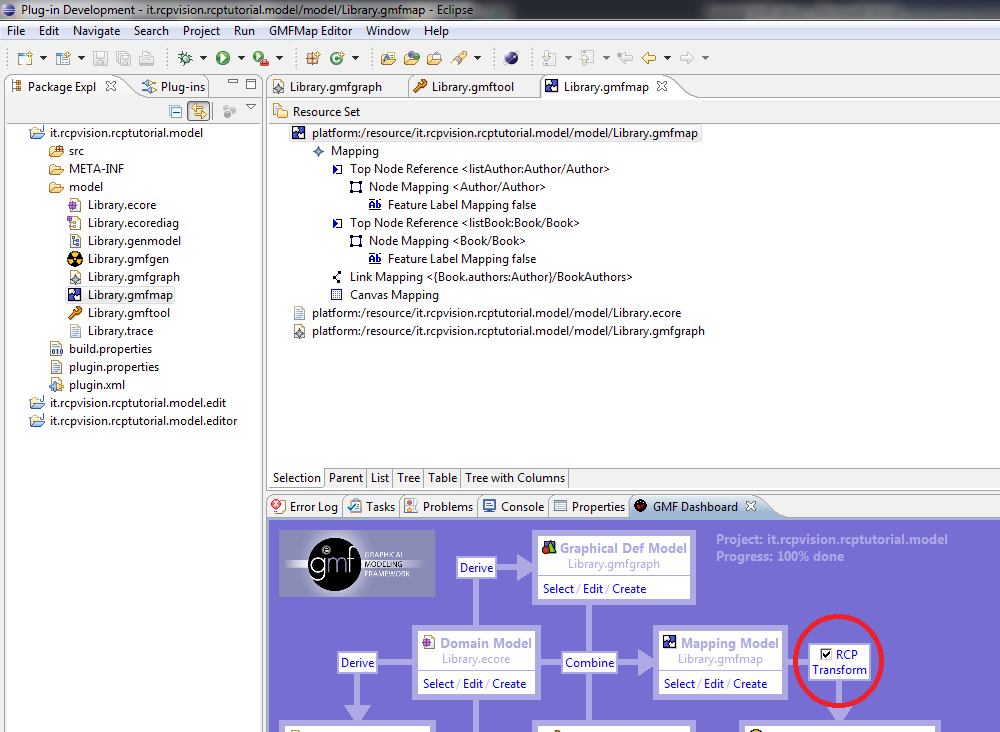Click the Transform link in GMF Dashboard
Screen dimensions: 1000x732
point(839,670)
